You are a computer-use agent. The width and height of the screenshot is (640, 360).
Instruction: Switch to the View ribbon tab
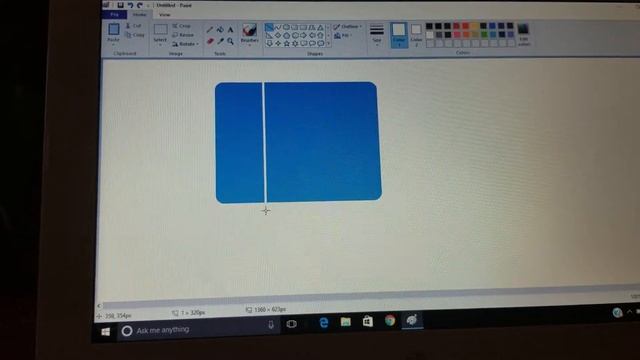[x=164, y=15]
